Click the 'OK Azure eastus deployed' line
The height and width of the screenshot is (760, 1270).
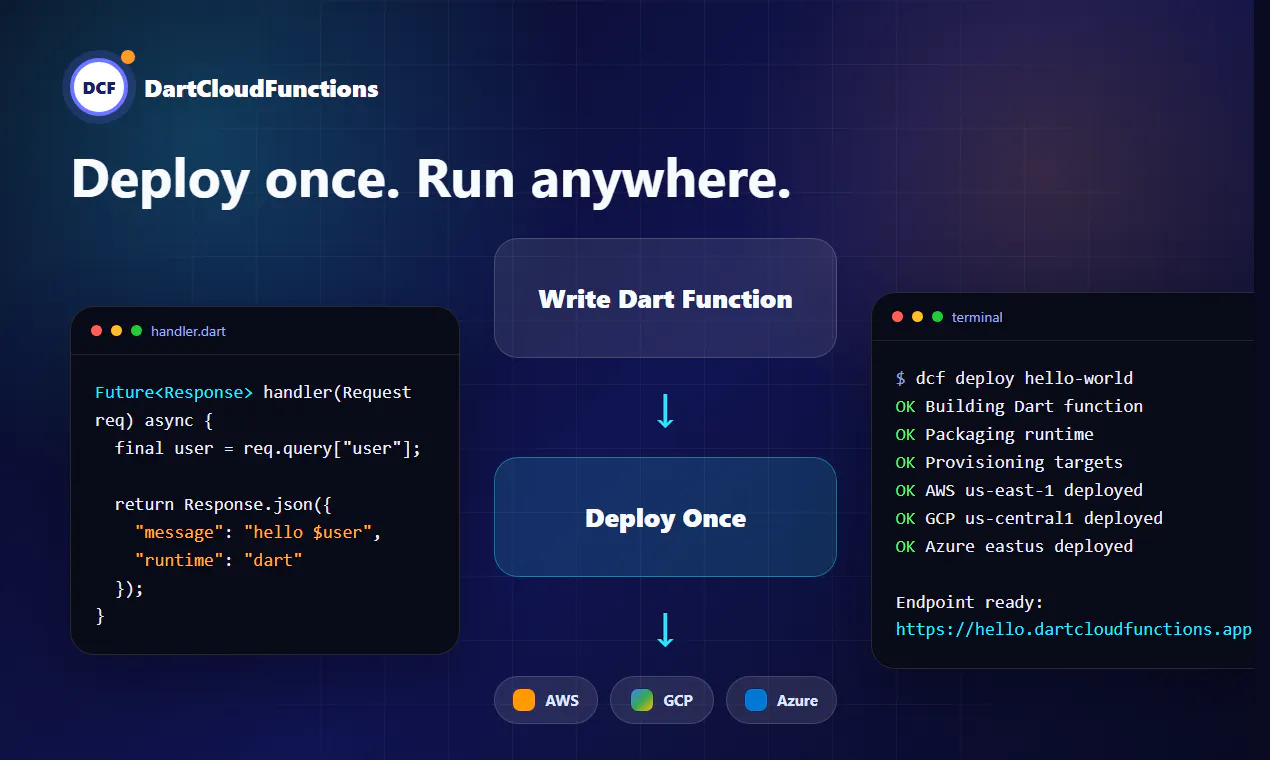tap(1015, 546)
